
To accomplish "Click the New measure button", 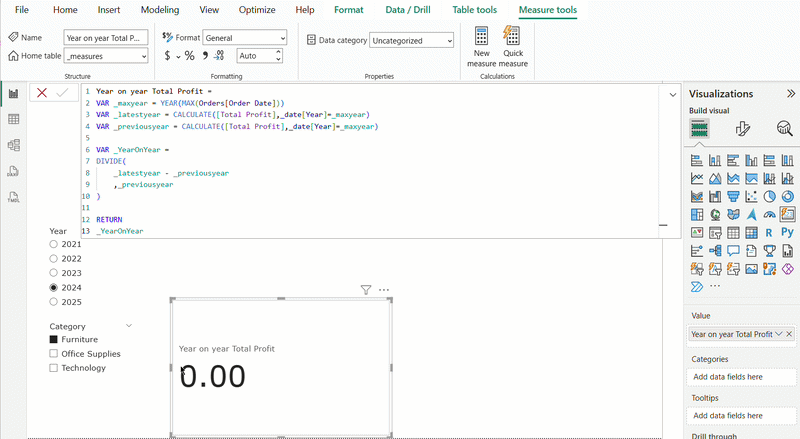I will coord(482,47).
